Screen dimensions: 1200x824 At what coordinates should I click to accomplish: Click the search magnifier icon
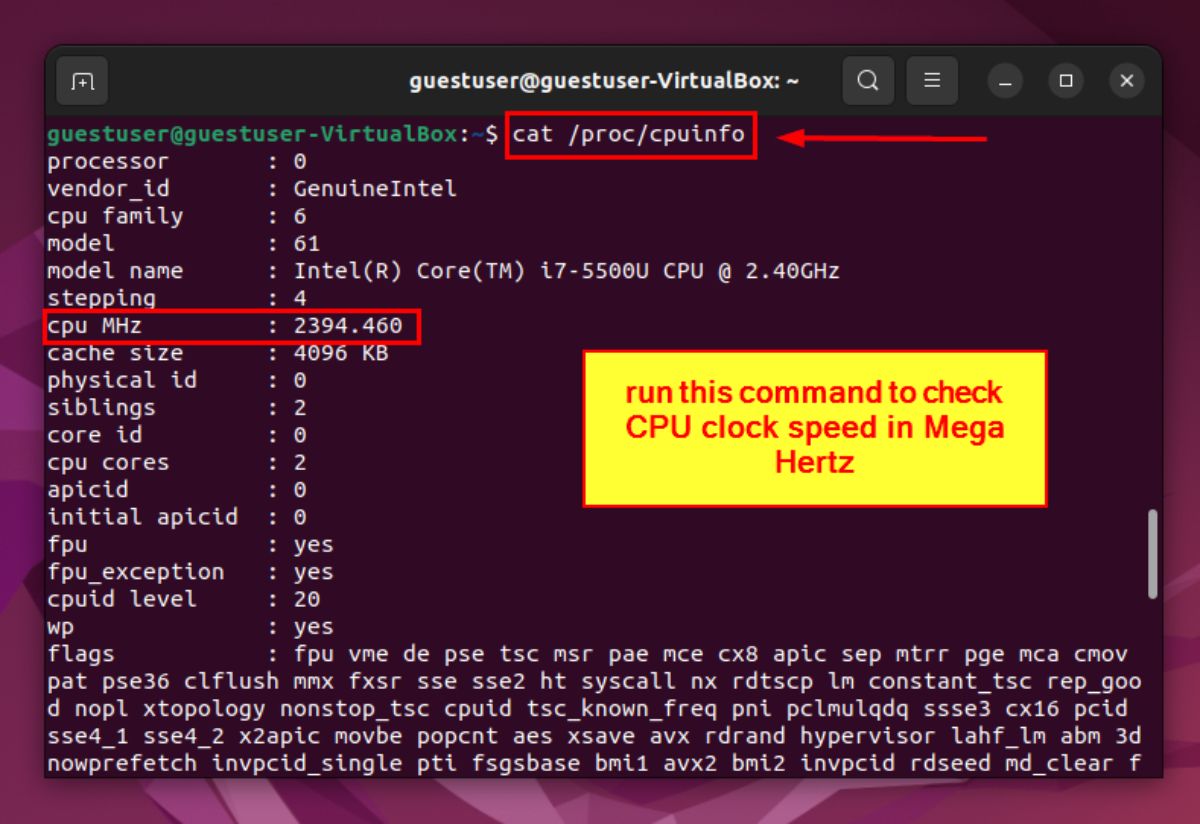click(x=868, y=81)
